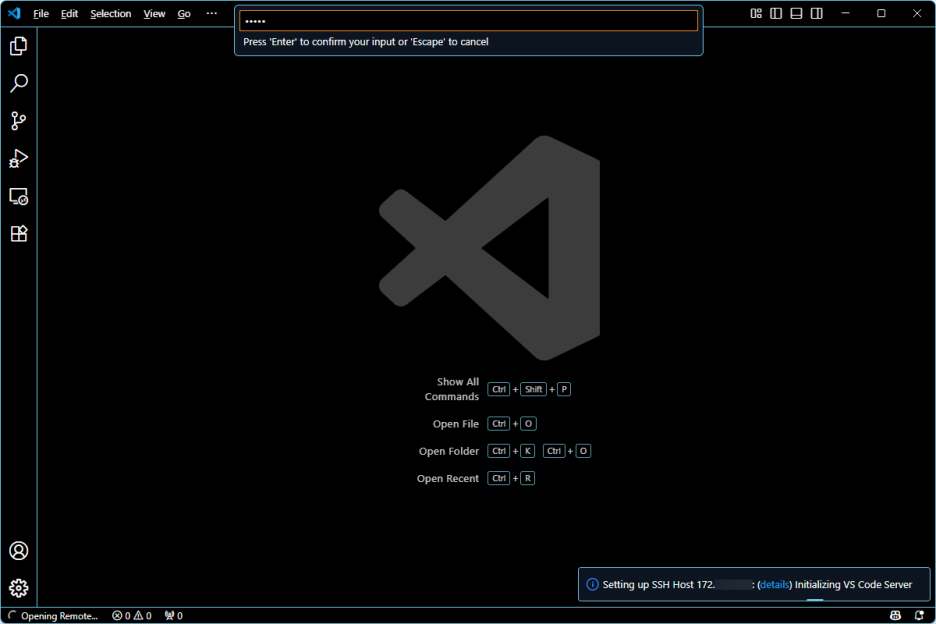
Task: Focus the password input field
Action: tap(468, 20)
